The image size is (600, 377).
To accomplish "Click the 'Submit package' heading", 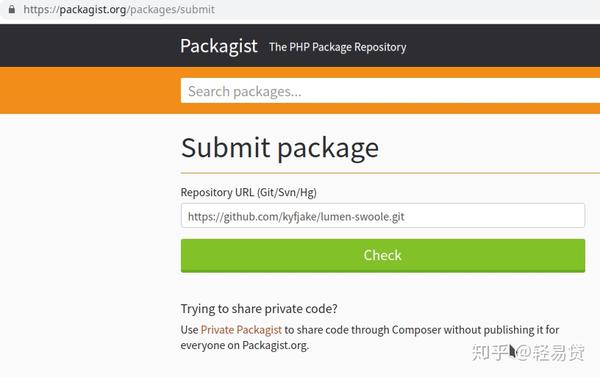I will coord(280,148).
